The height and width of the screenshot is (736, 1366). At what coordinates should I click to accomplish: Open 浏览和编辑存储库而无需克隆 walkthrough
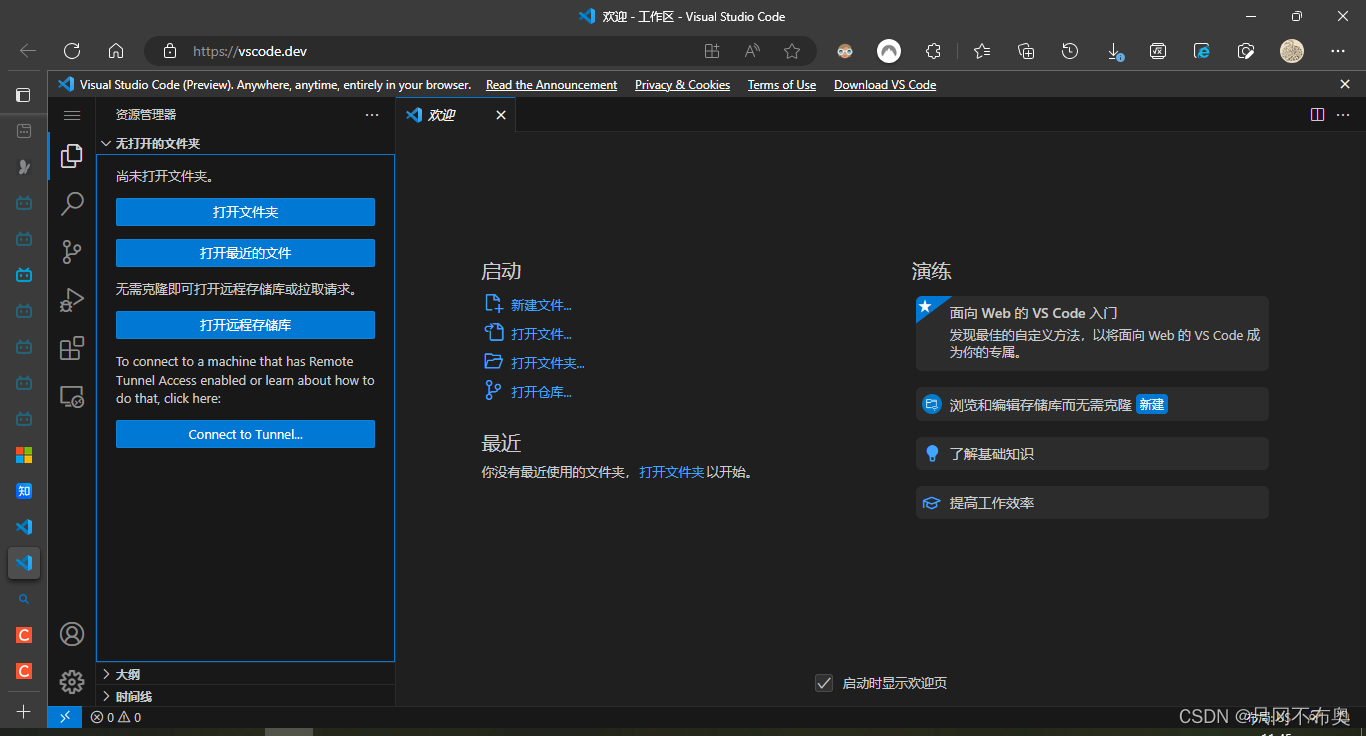1092,404
